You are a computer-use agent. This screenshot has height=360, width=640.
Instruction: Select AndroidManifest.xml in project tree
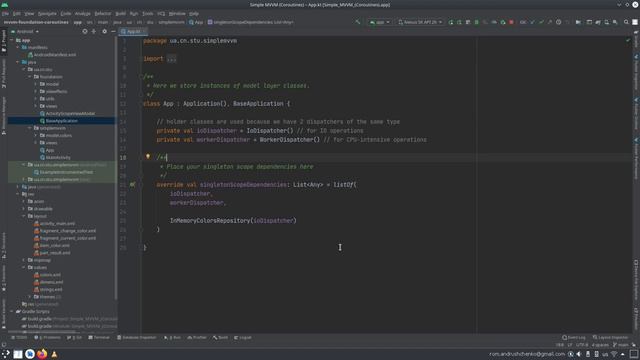point(54,55)
